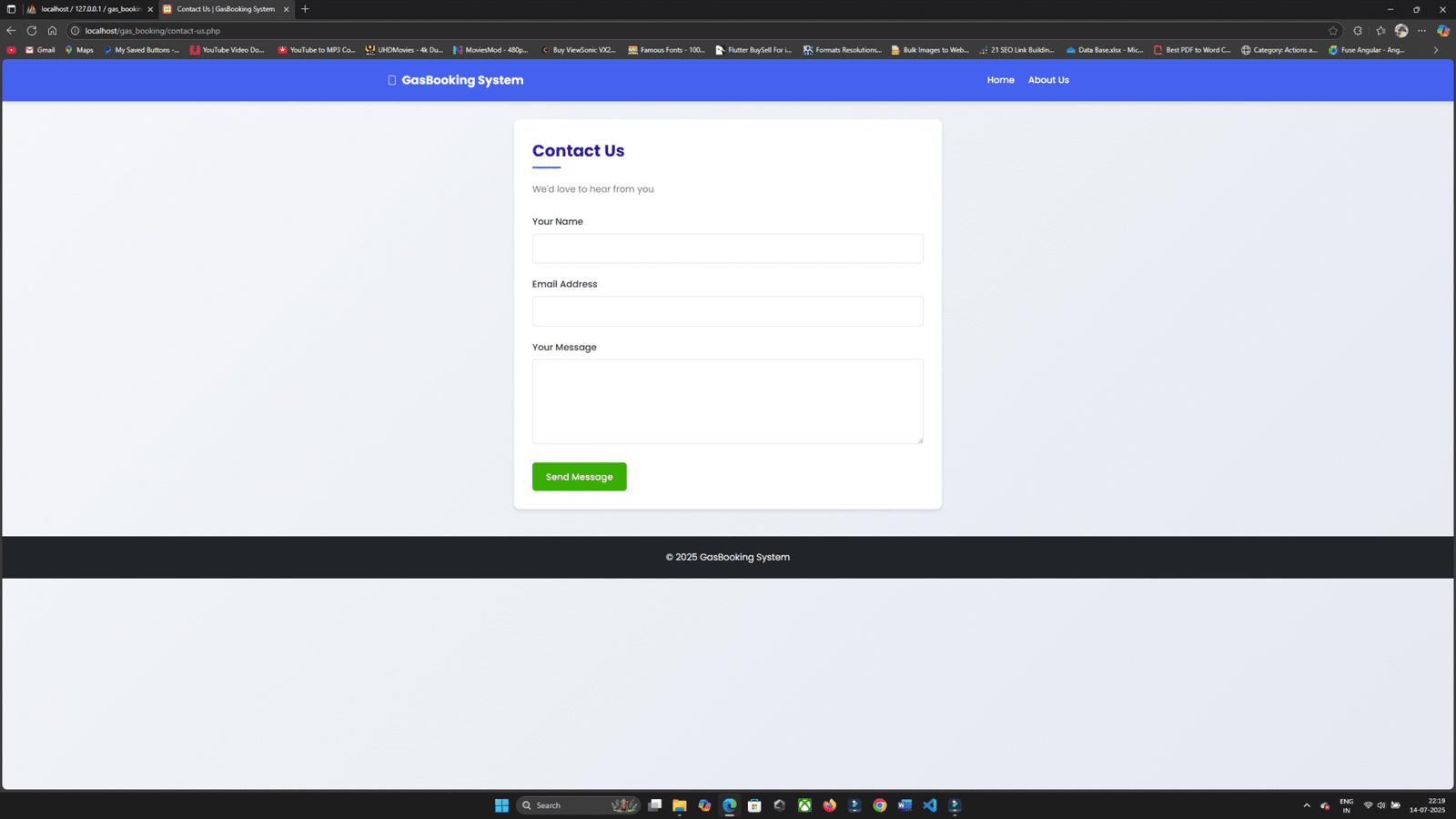The height and width of the screenshot is (819, 1456).
Task: Expand the bookmarks bar overflow chevron
Action: tap(1436, 50)
